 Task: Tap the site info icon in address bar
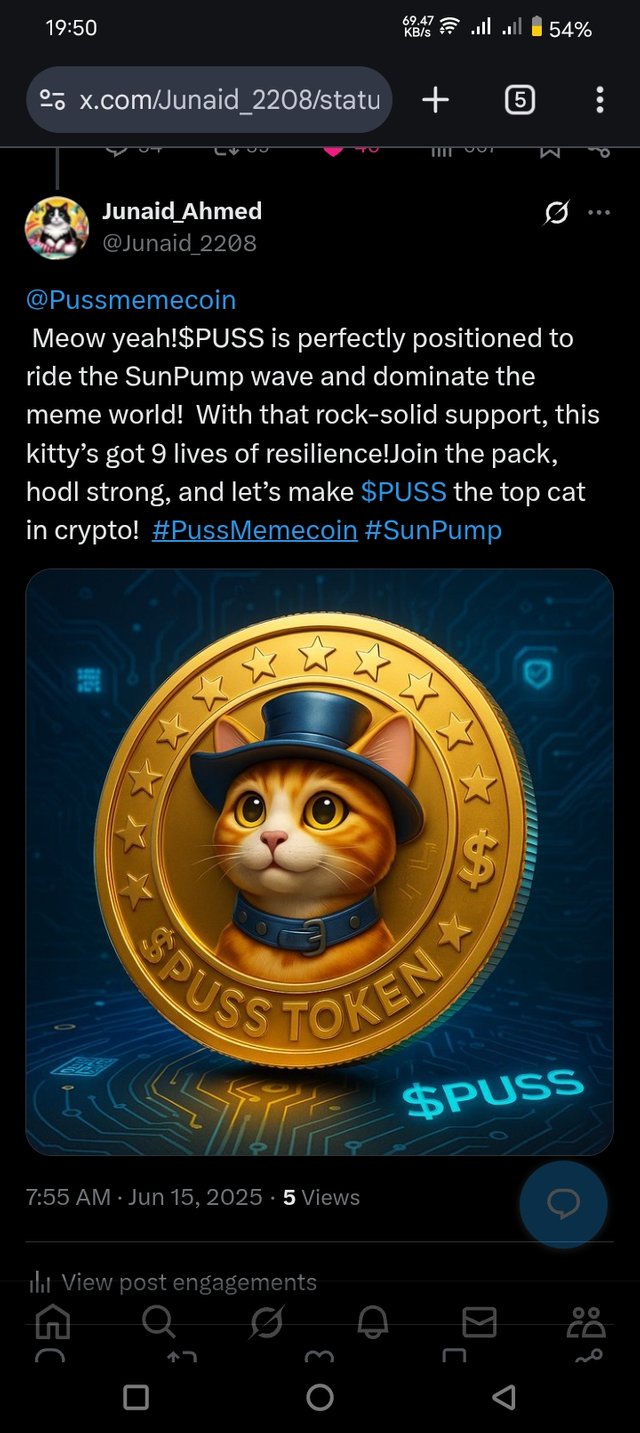click(x=52, y=100)
